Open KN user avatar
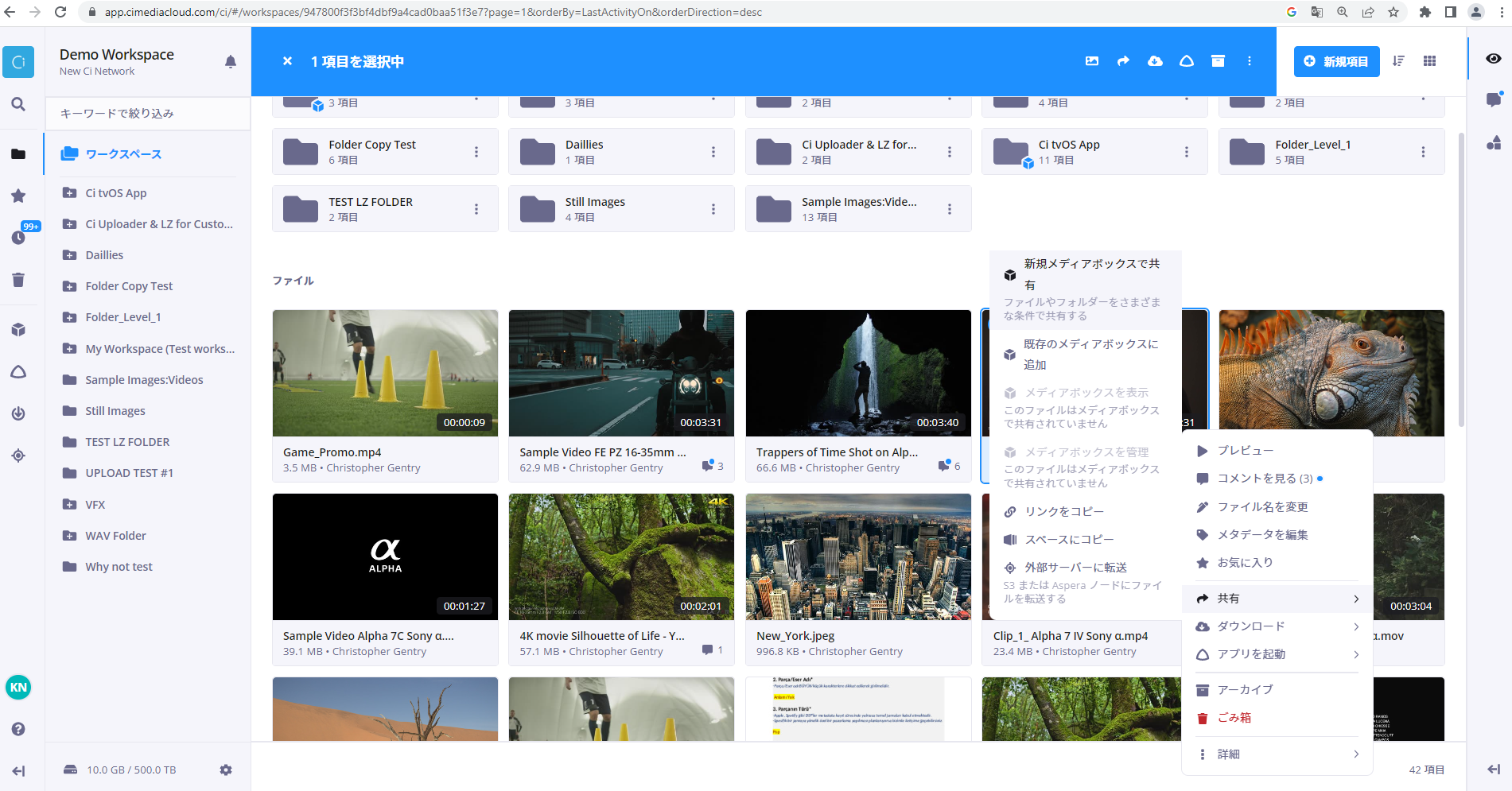 click(18, 688)
